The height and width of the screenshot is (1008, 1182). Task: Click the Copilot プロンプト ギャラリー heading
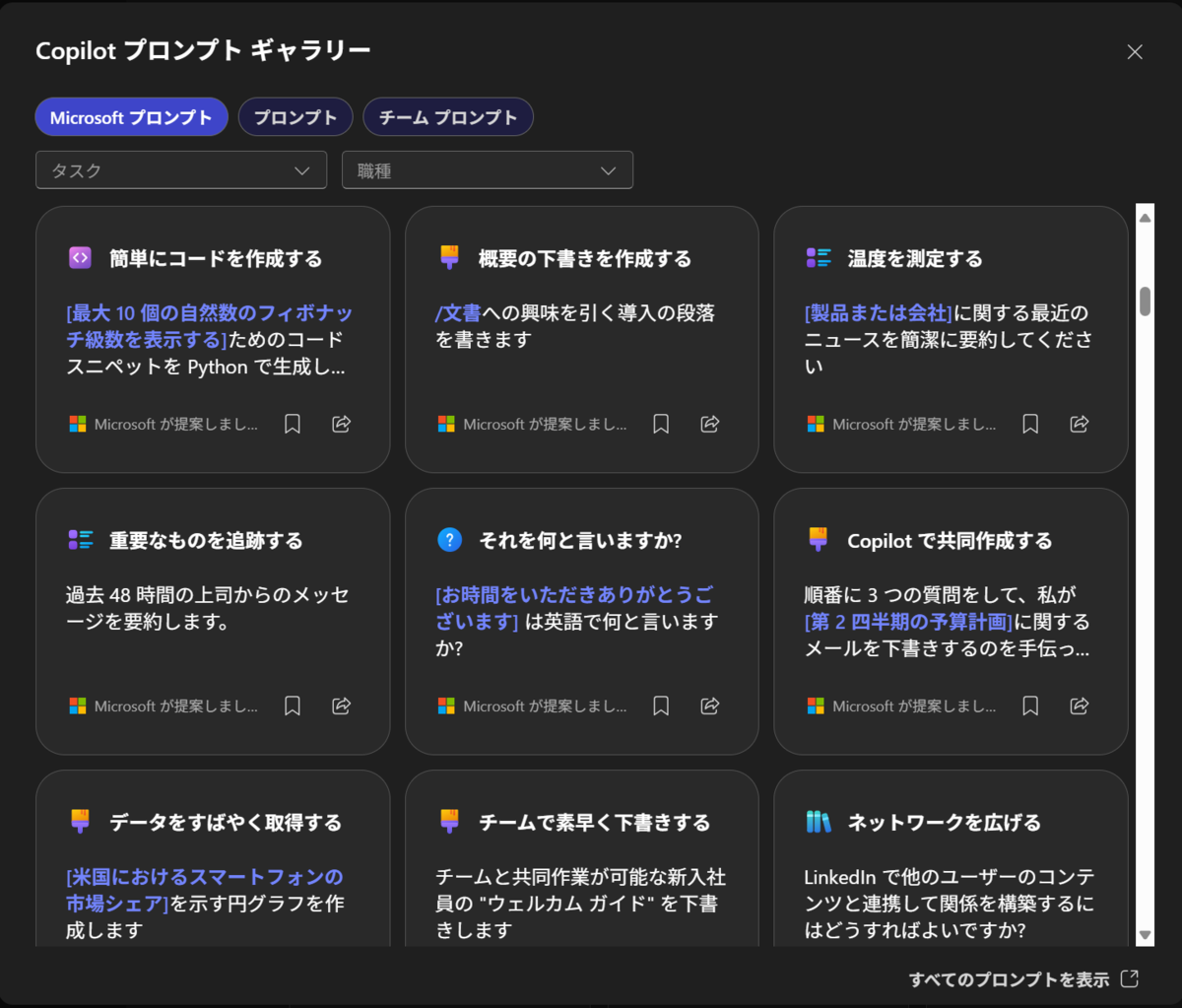pyautogui.click(x=203, y=51)
